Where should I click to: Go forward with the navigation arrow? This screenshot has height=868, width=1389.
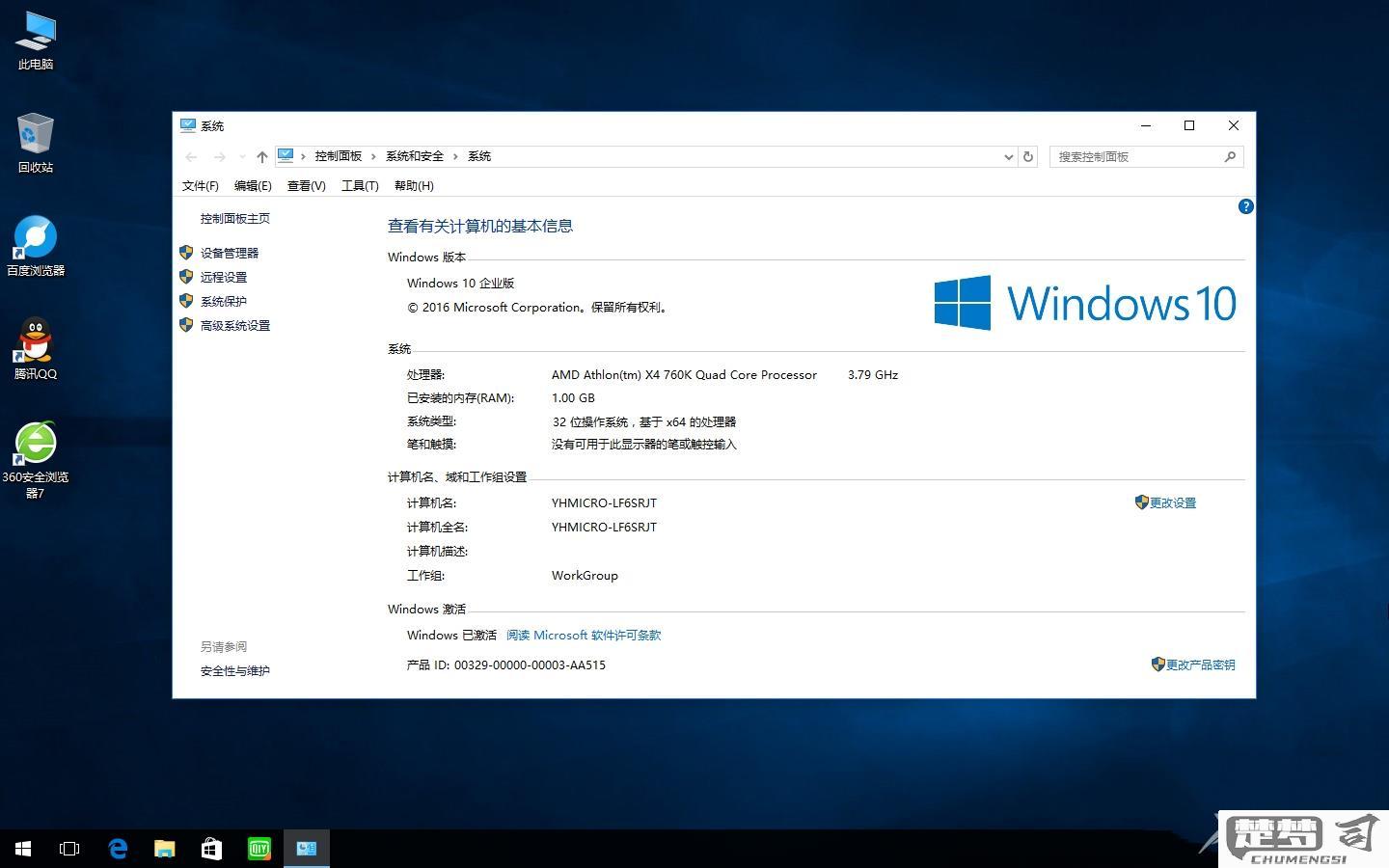pos(220,156)
